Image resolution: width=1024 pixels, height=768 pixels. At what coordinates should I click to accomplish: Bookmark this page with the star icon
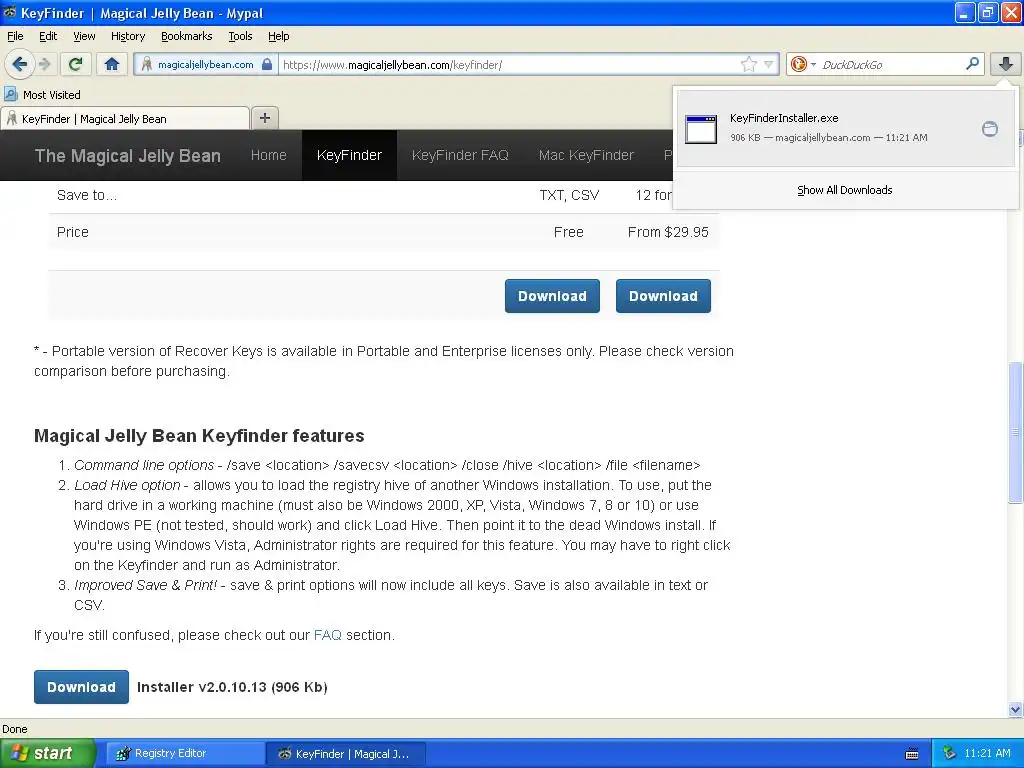point(748,64)
